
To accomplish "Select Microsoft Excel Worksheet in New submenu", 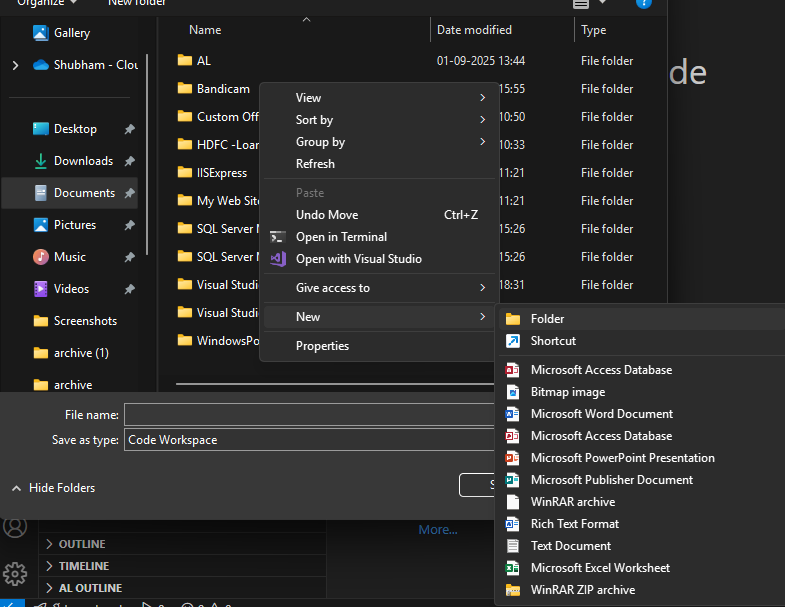I will (601, 568).
